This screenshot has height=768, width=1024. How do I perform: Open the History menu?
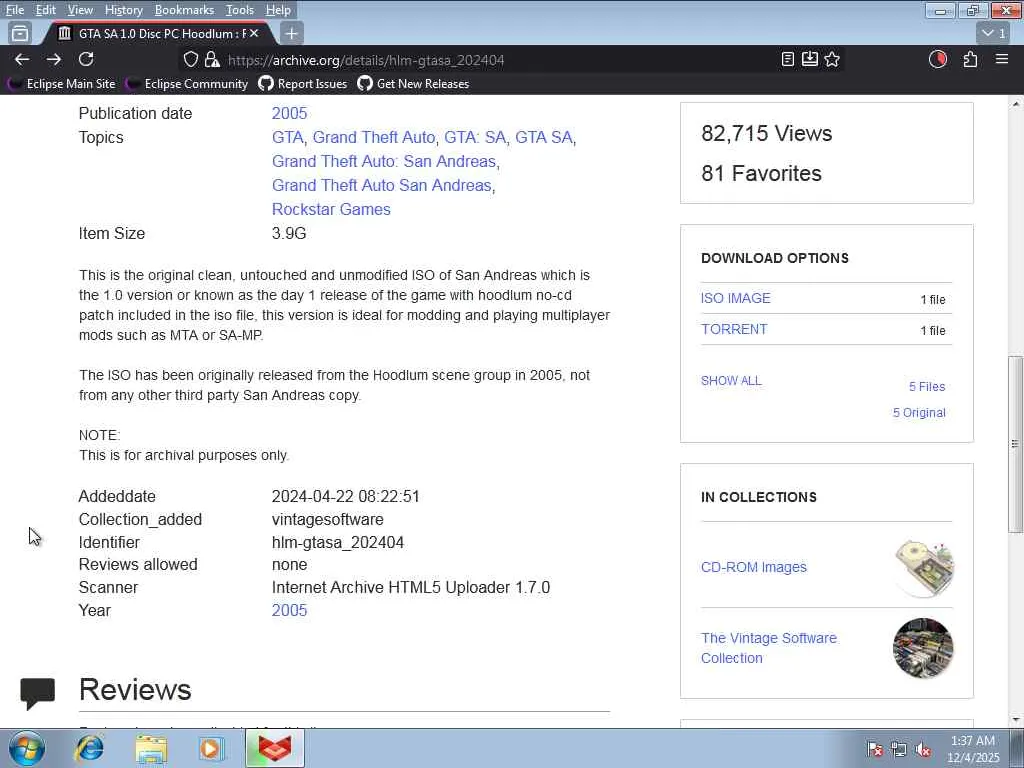tap(123, 10)
